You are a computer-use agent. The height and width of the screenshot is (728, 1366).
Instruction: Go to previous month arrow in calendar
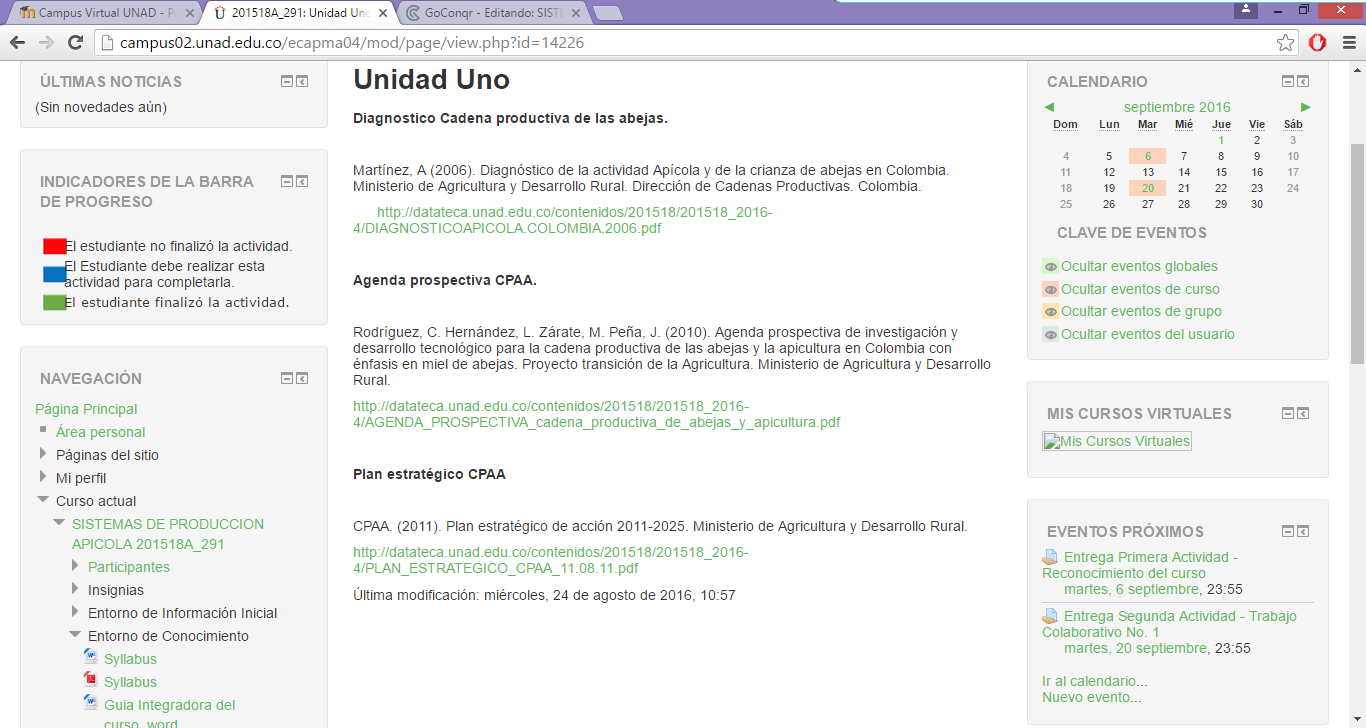pyautogui.click(x=1049, y=107)
